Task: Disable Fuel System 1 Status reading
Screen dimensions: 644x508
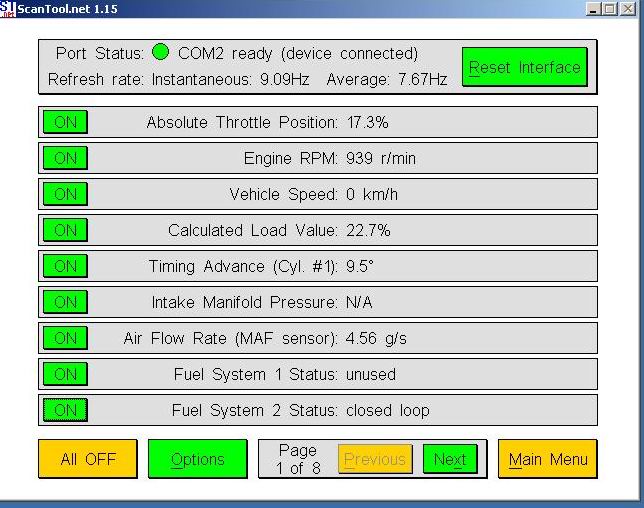Action: pyautogui.click(x=65, y=374)
